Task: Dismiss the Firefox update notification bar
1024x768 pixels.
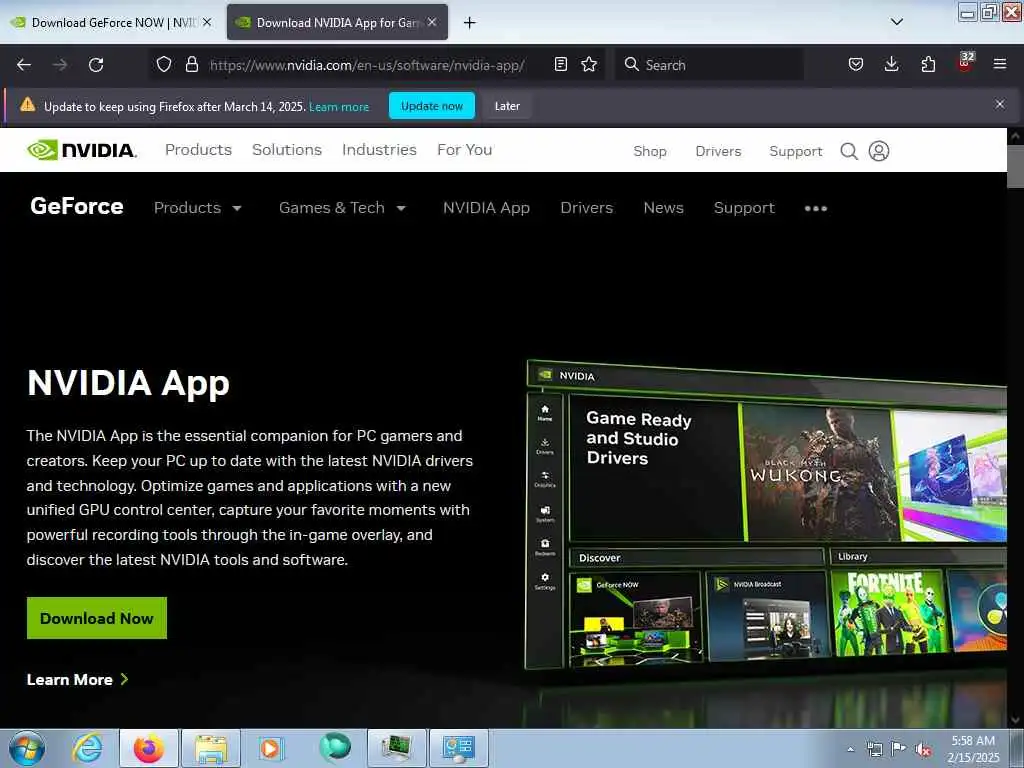Action: point(999,104)
